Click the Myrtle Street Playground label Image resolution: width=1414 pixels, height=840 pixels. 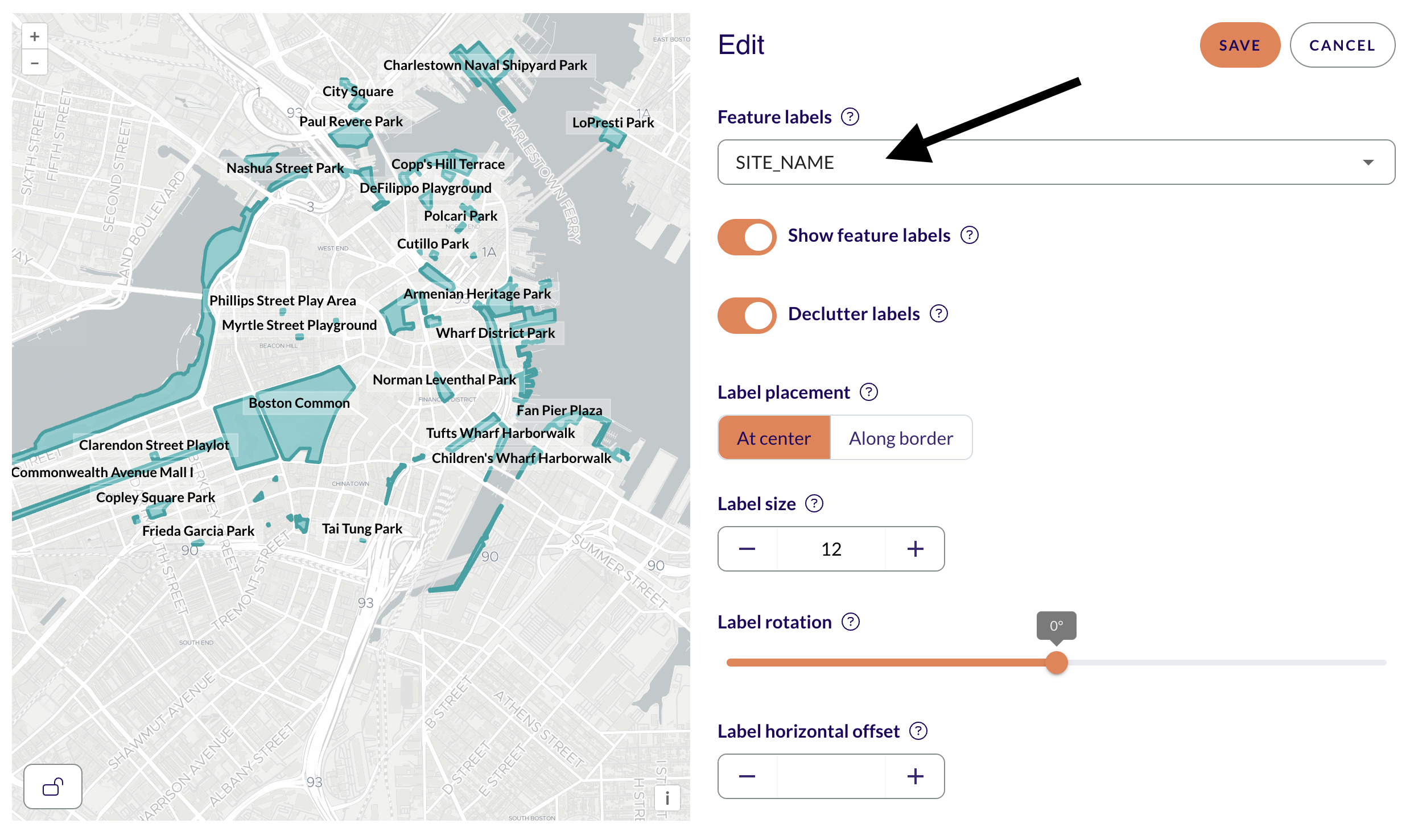tap(299, 325)
